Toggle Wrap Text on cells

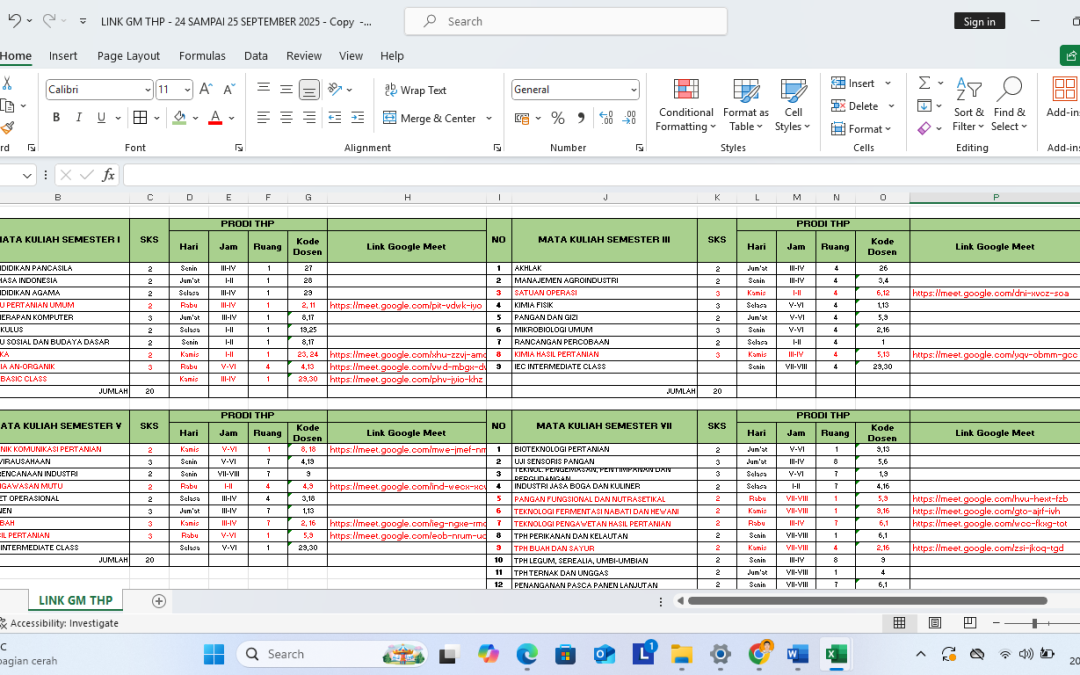(416, 90)
